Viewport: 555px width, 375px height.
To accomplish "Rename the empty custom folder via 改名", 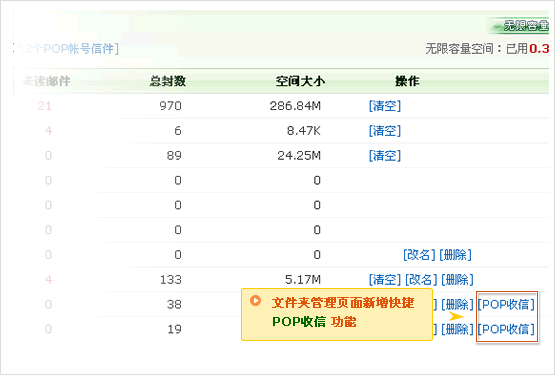I will click(x=419, y=255).
